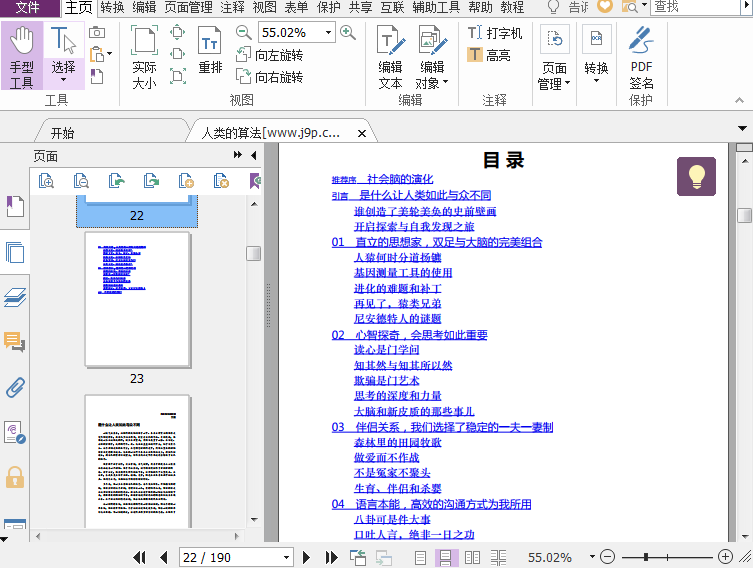
Task: Close the 人类的算法 document tab
Action: (362, 133)
